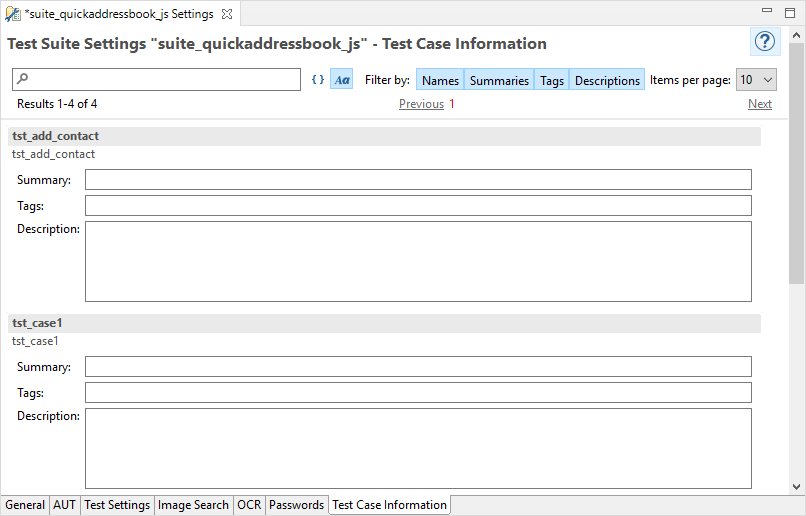Click the search magnifier icon in filter field
The width and height of the screenshot is (806, 516).
[x=24, y=79]
